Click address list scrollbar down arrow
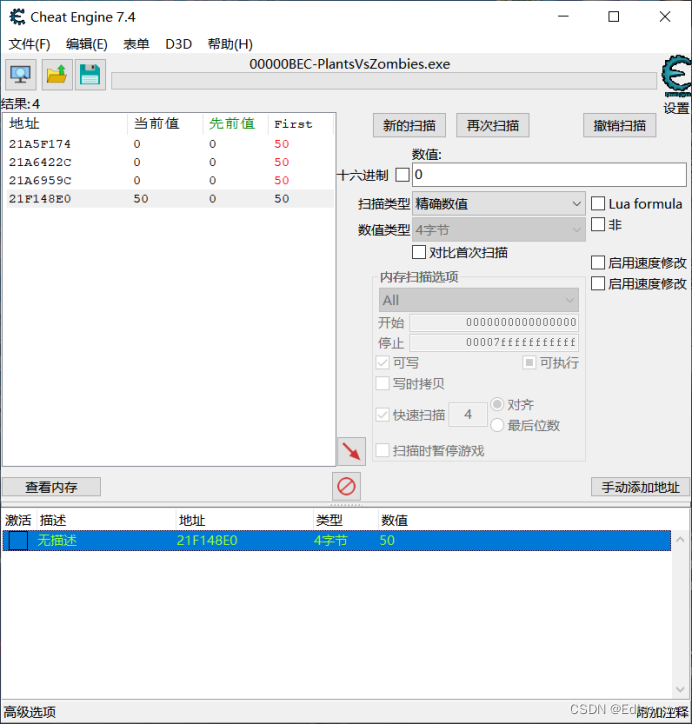Viewport: 692px width, 724px height. [680, 689]
